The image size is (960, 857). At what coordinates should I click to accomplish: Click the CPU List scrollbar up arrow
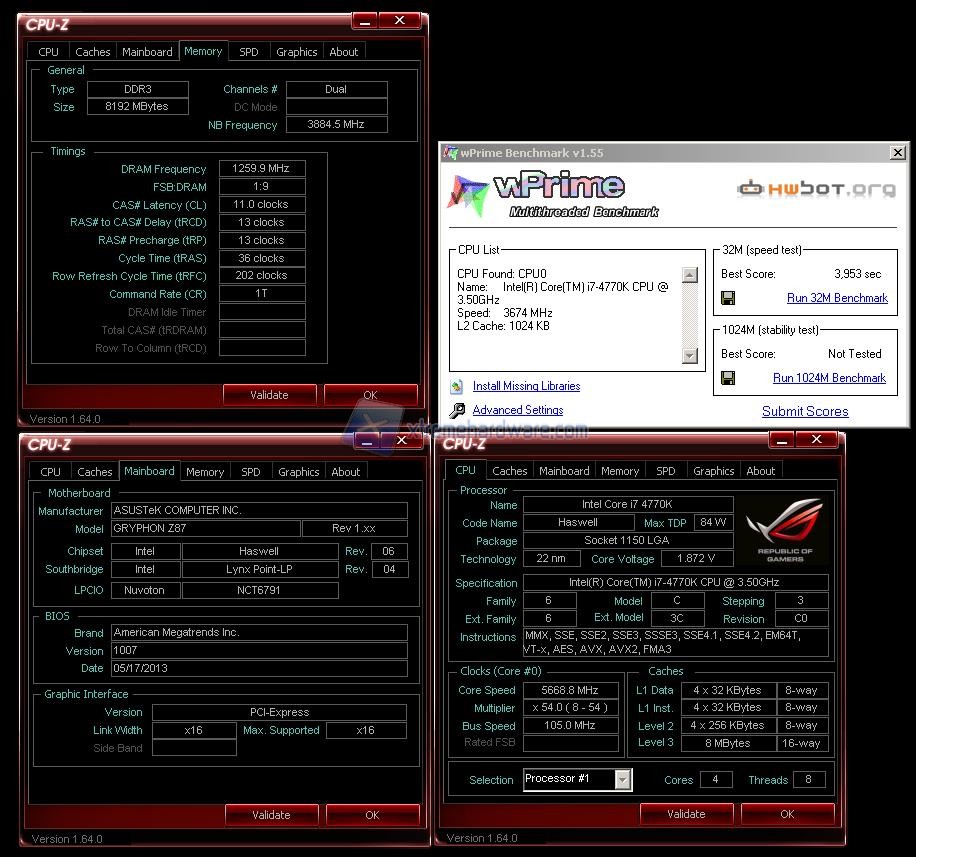pyautogui.click(x=689, y=275)
